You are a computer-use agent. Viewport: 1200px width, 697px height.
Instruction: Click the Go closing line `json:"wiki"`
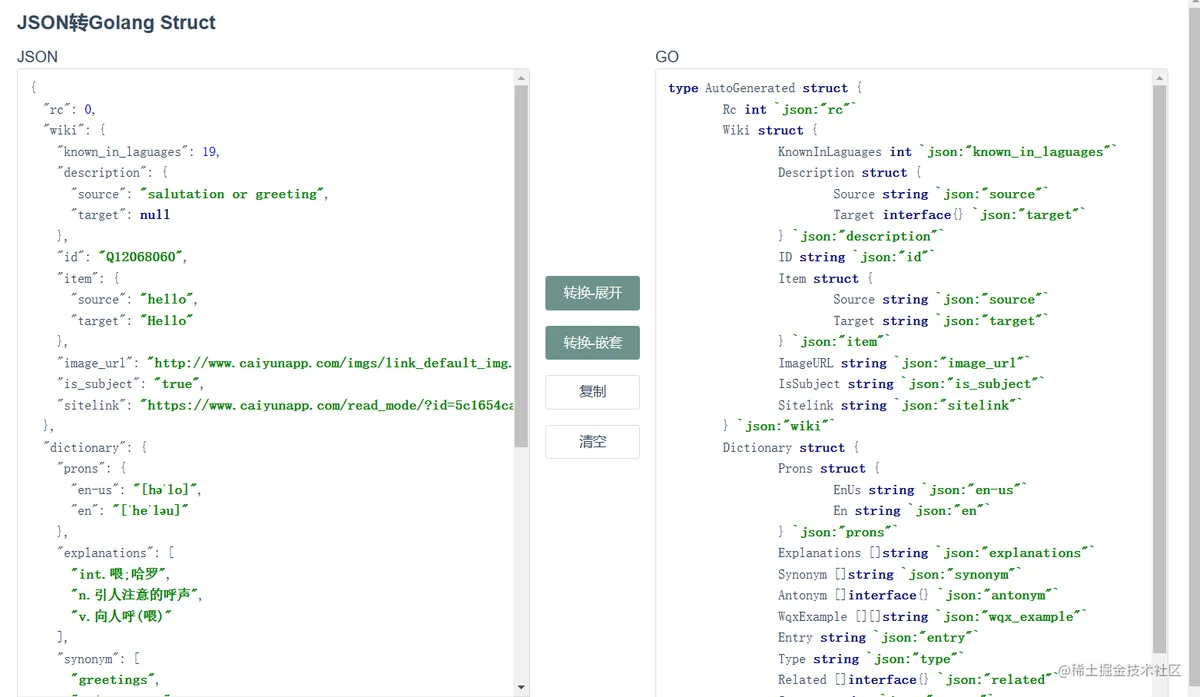click(780, 426)
